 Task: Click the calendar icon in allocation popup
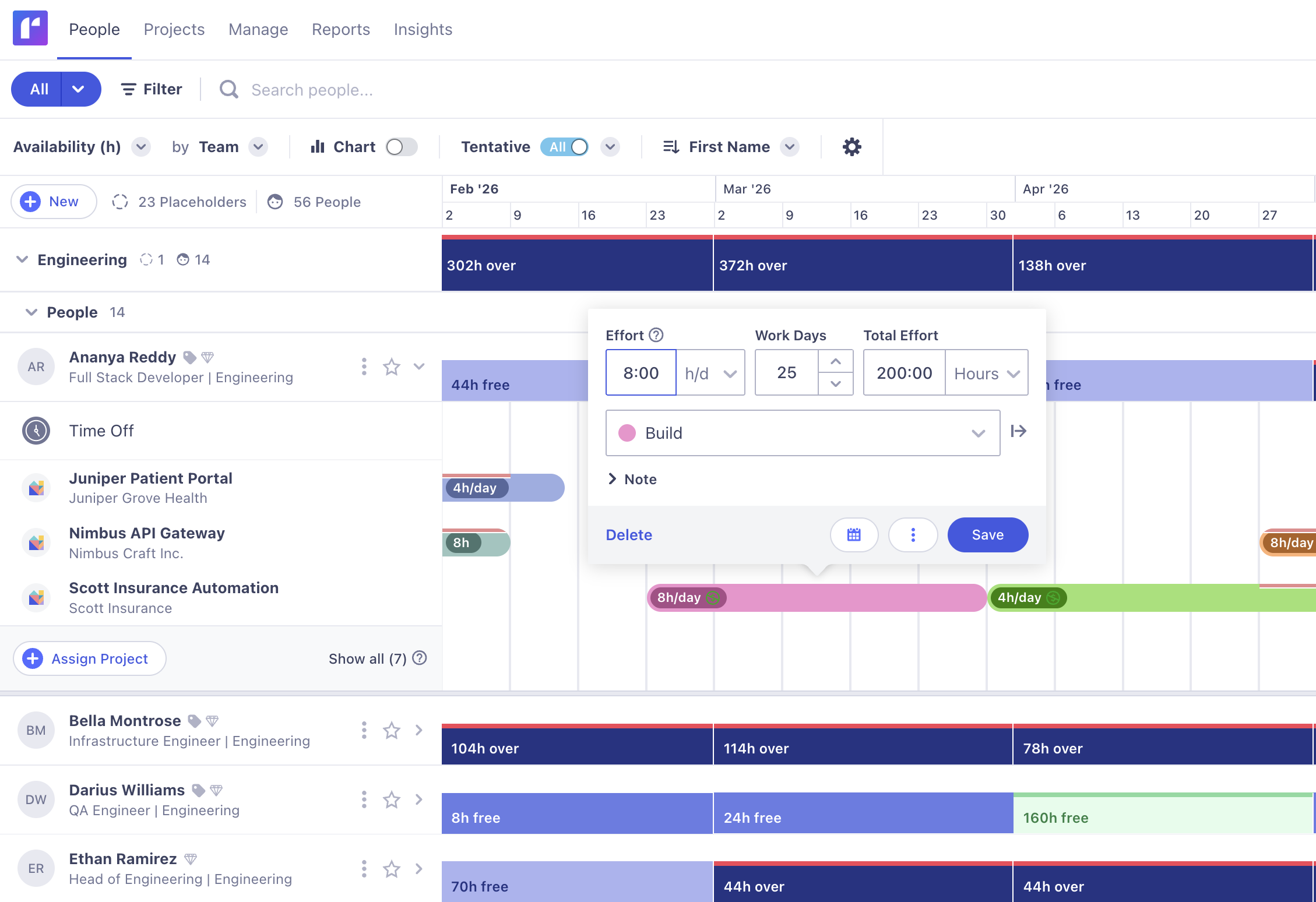(854, 535)
